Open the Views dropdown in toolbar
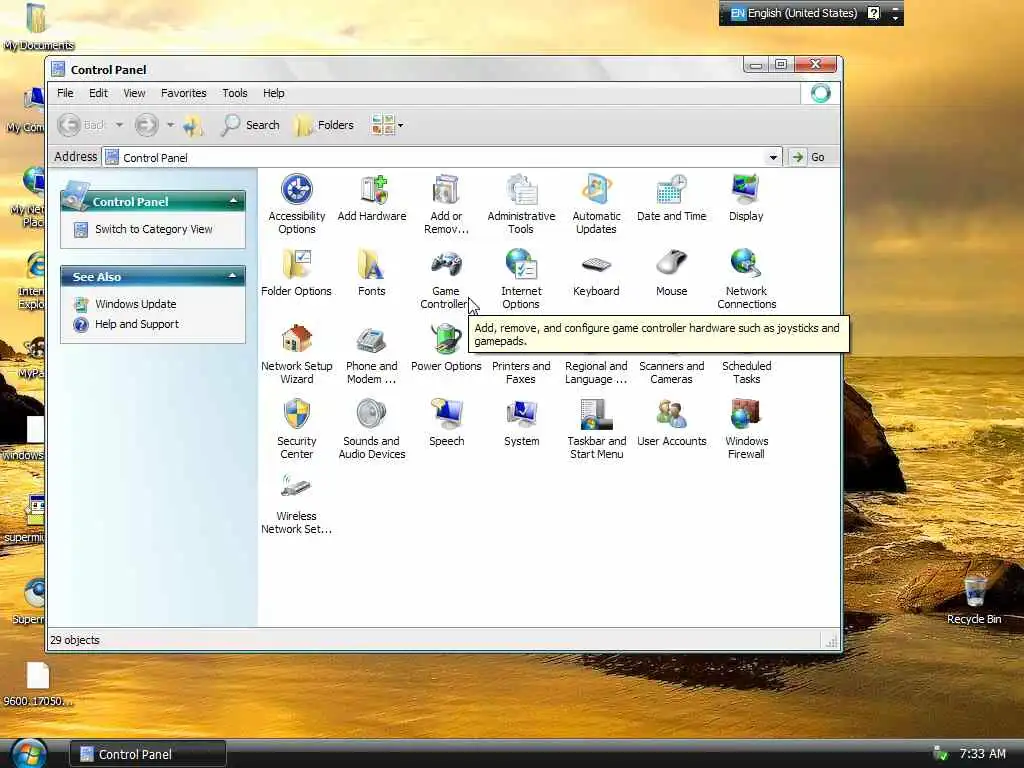Image resolution: width=1024 pixels, height=768 pixels. (x=387, y=125)
